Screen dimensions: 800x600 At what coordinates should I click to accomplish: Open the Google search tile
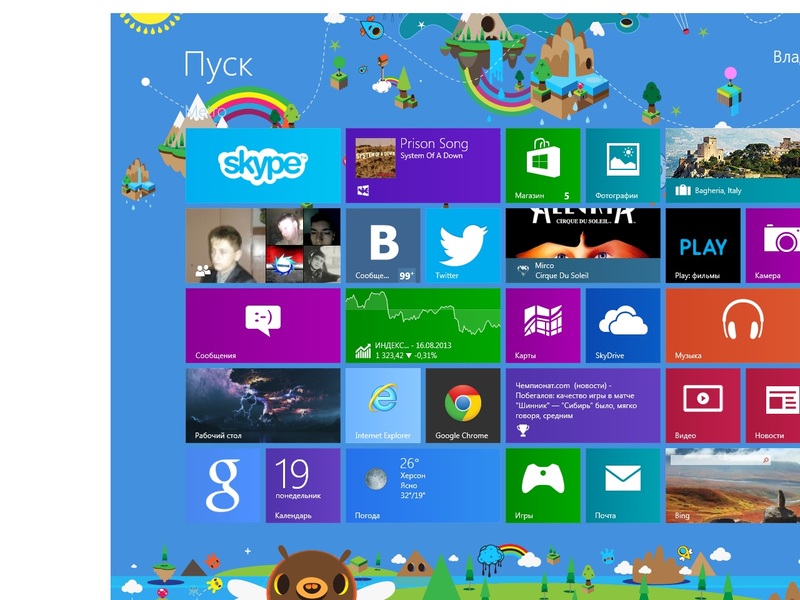(x=223, y=485)
